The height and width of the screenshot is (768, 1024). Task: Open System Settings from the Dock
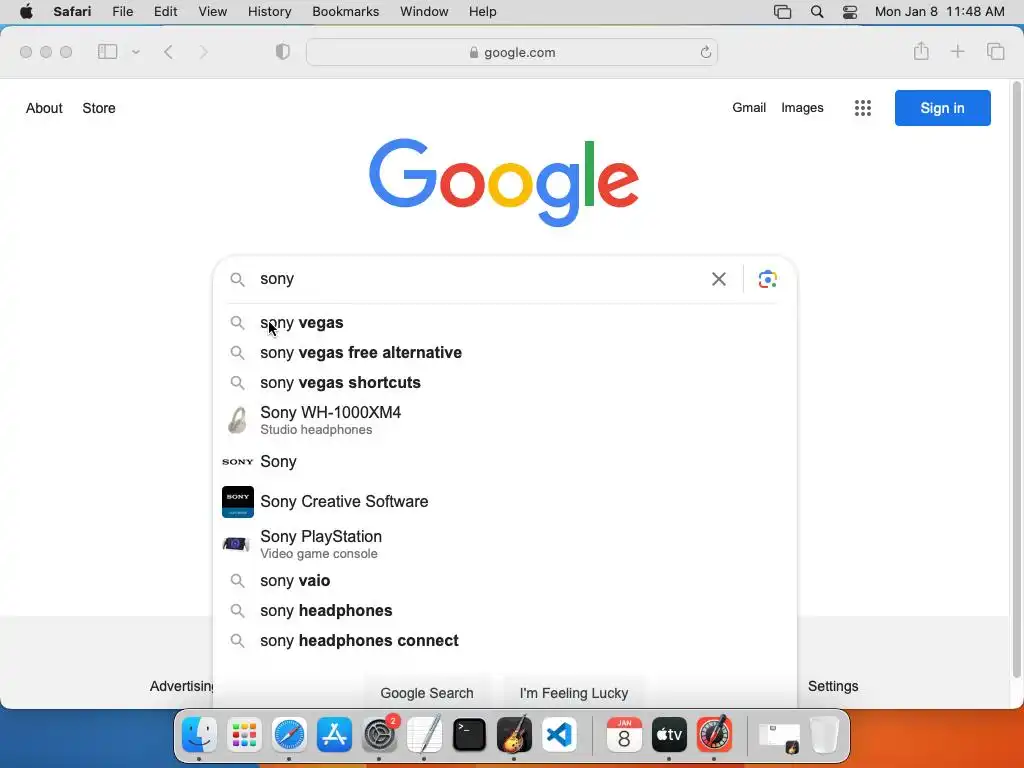[379, 735]
